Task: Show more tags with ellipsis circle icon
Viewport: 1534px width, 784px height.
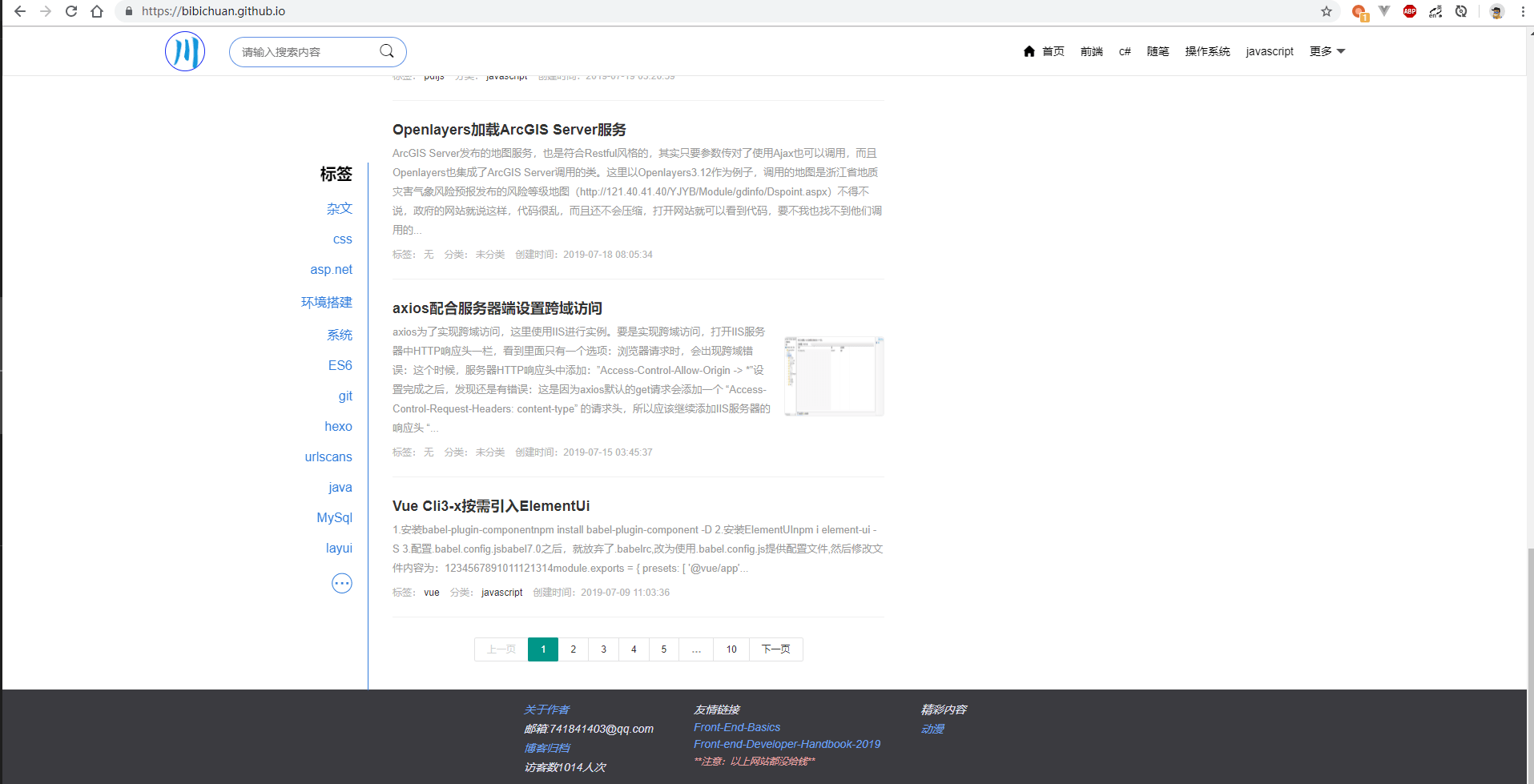Action: point(342,583)
